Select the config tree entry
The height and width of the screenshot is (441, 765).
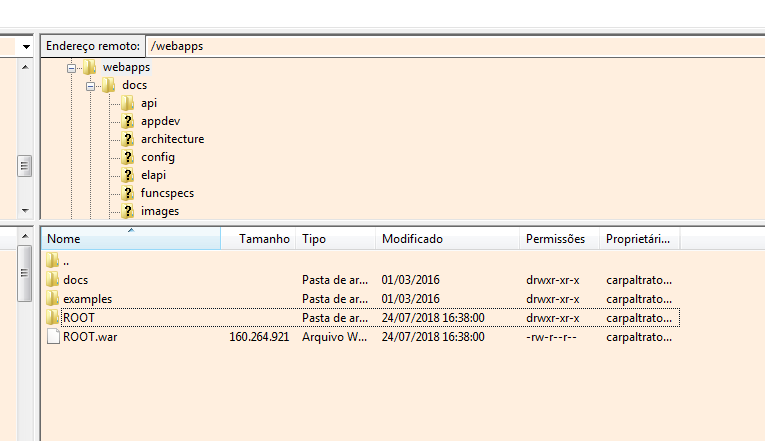(158, 158)
